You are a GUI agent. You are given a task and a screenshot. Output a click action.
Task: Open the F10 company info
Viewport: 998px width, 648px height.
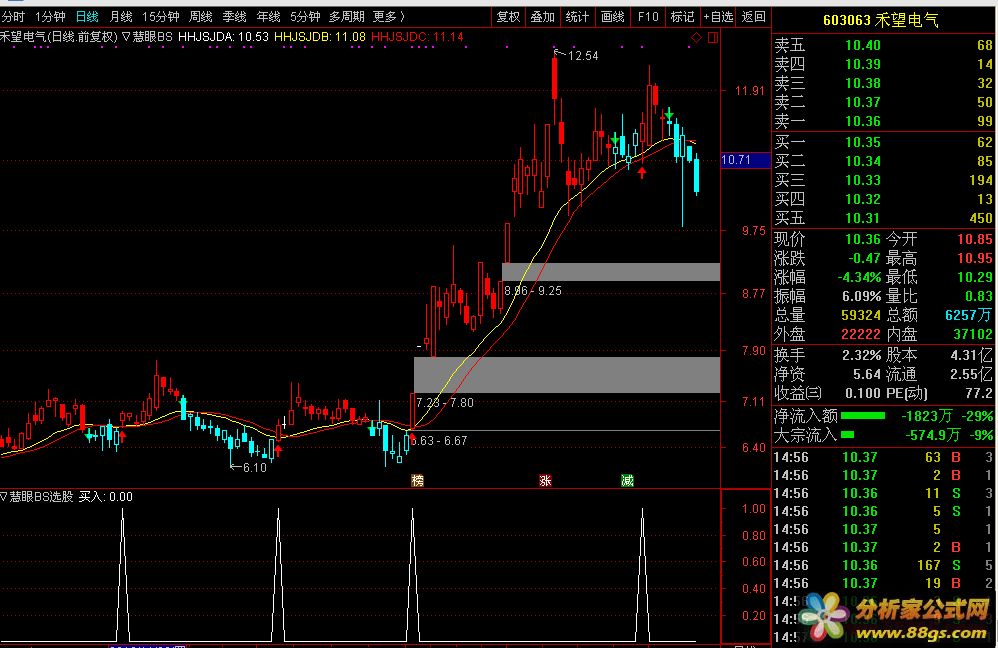(x=648, y=17)
